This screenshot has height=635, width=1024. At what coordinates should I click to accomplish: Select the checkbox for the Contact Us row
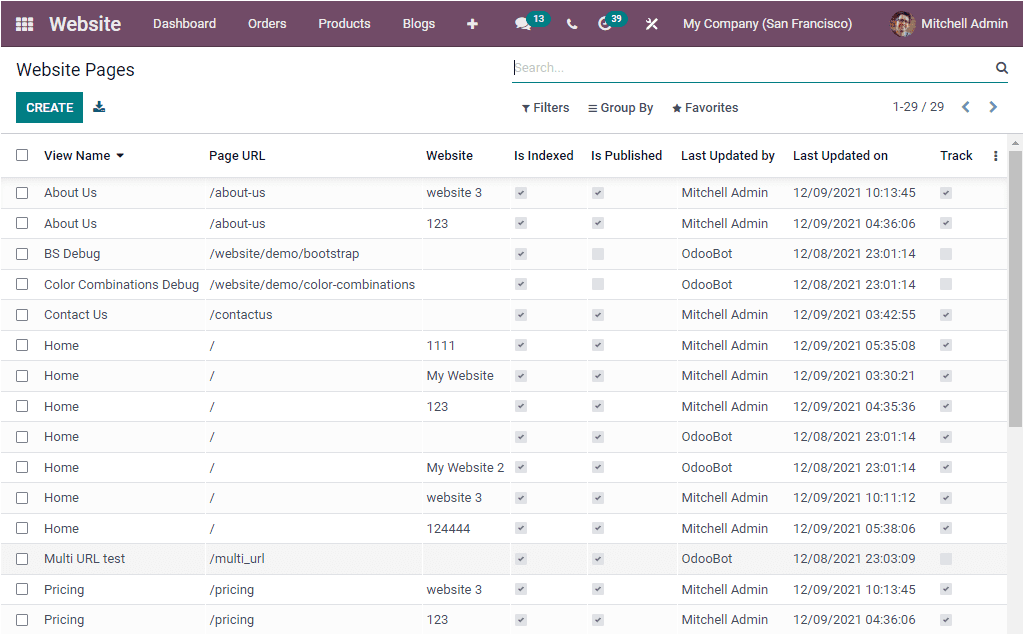[x=22, y=314]
